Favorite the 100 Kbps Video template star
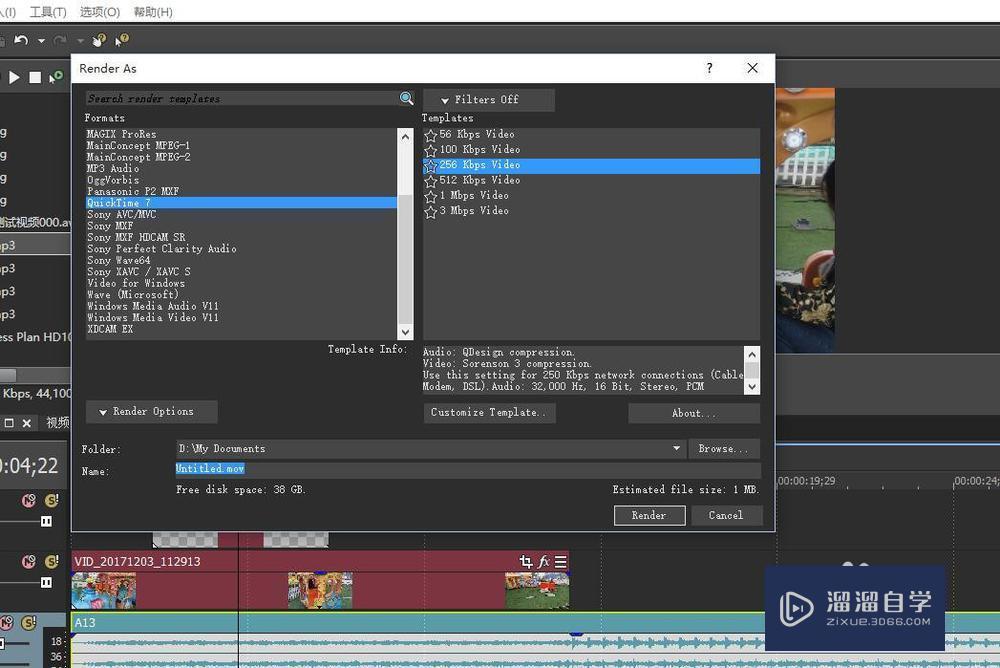 (x=430, y=150)
